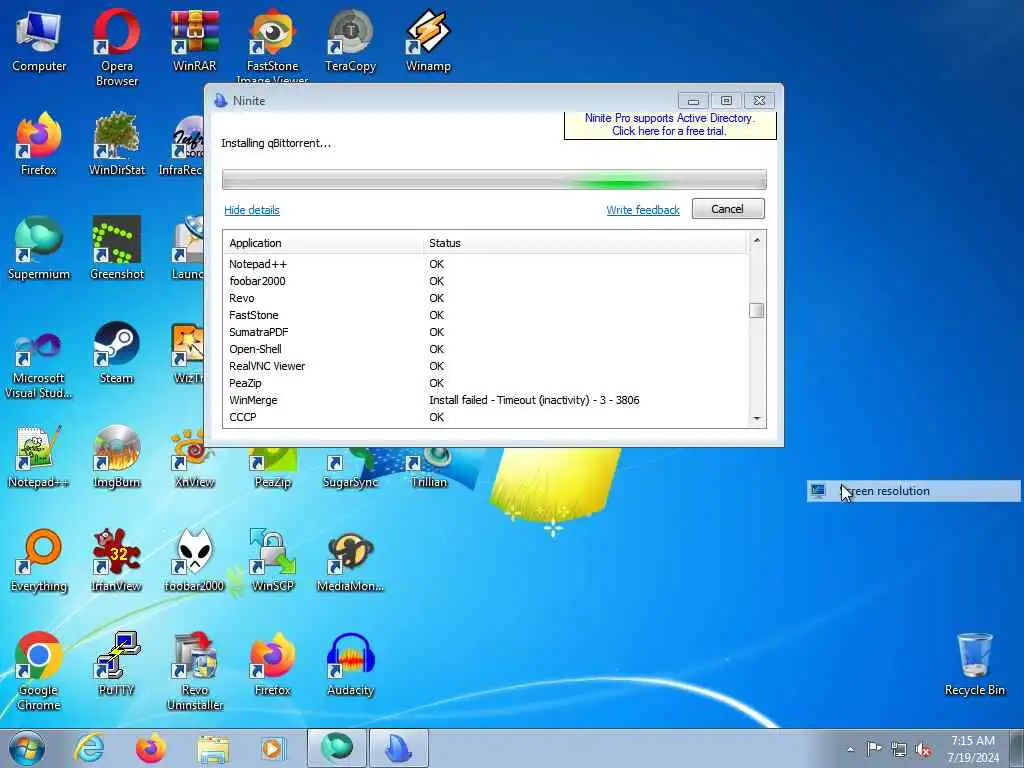Select the foobar2000 desktop shortcut
The height and width of the screenshot is (768, 1024).
click(195, 560)
